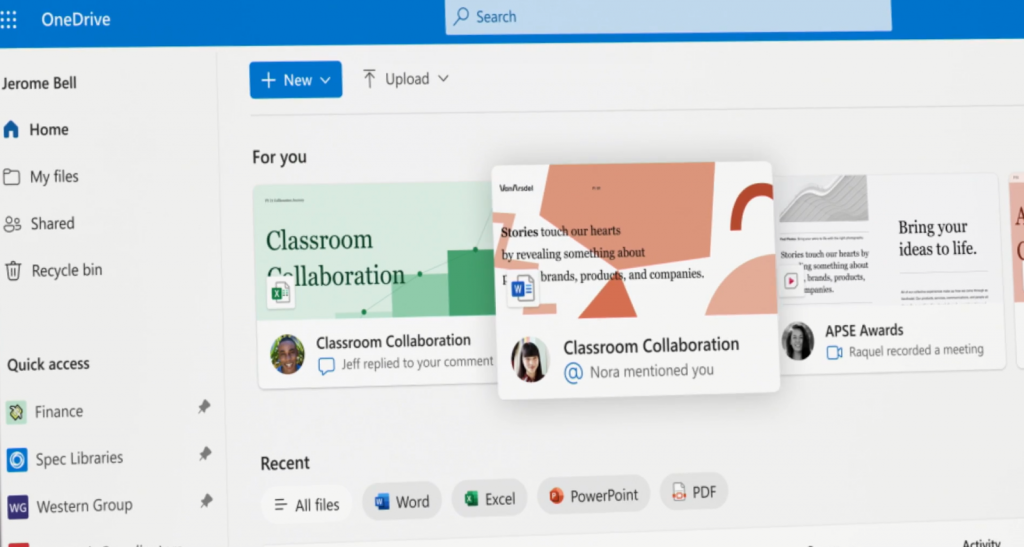Unpin Finance from Quick access

(x=204, y=407)
